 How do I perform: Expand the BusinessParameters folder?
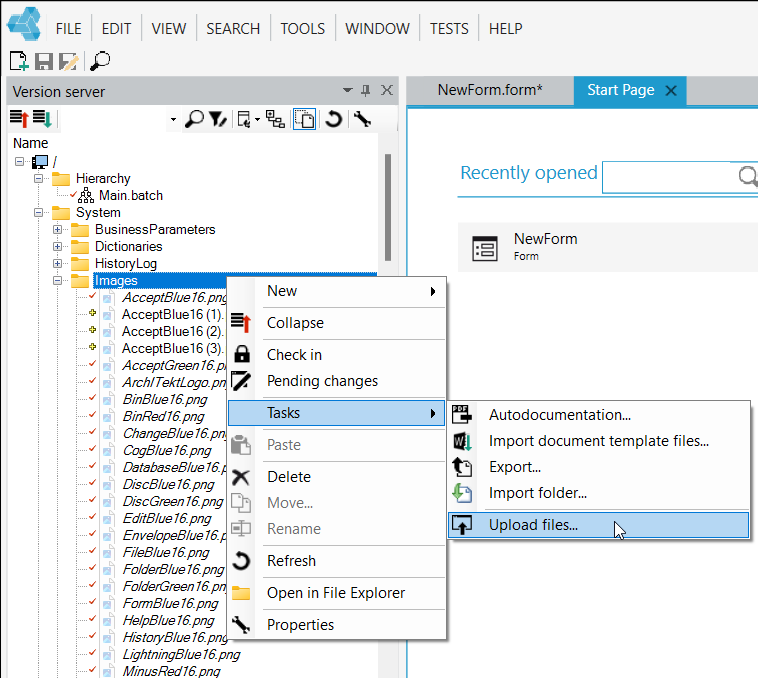pos(58,230)
